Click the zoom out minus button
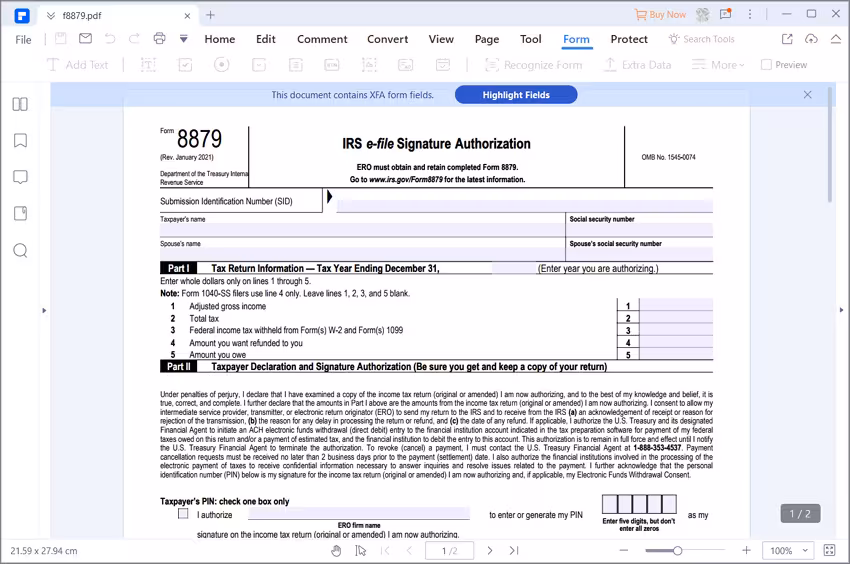The width and height of the screenshot is (850, 564). tap(624, 550)
